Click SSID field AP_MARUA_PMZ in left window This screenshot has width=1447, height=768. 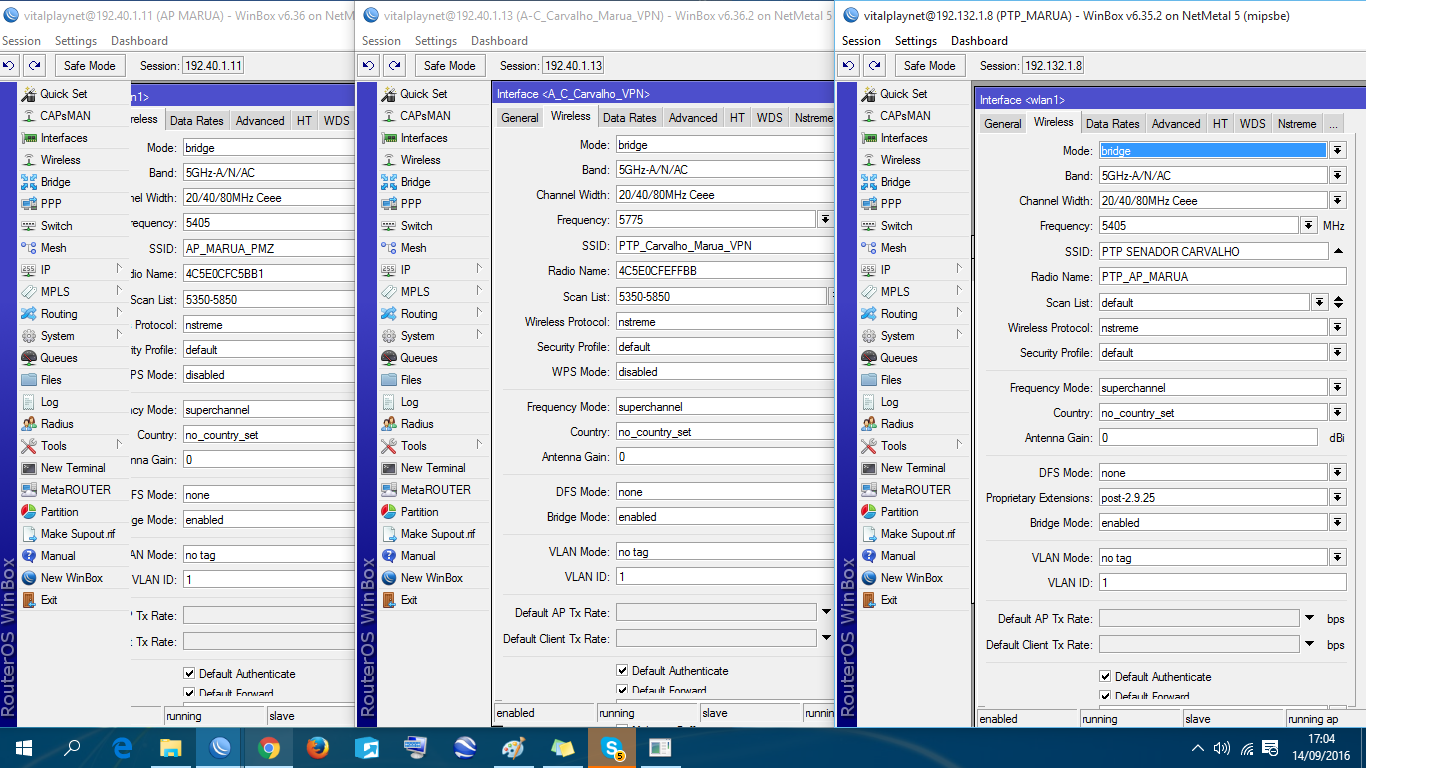point(268,248)
